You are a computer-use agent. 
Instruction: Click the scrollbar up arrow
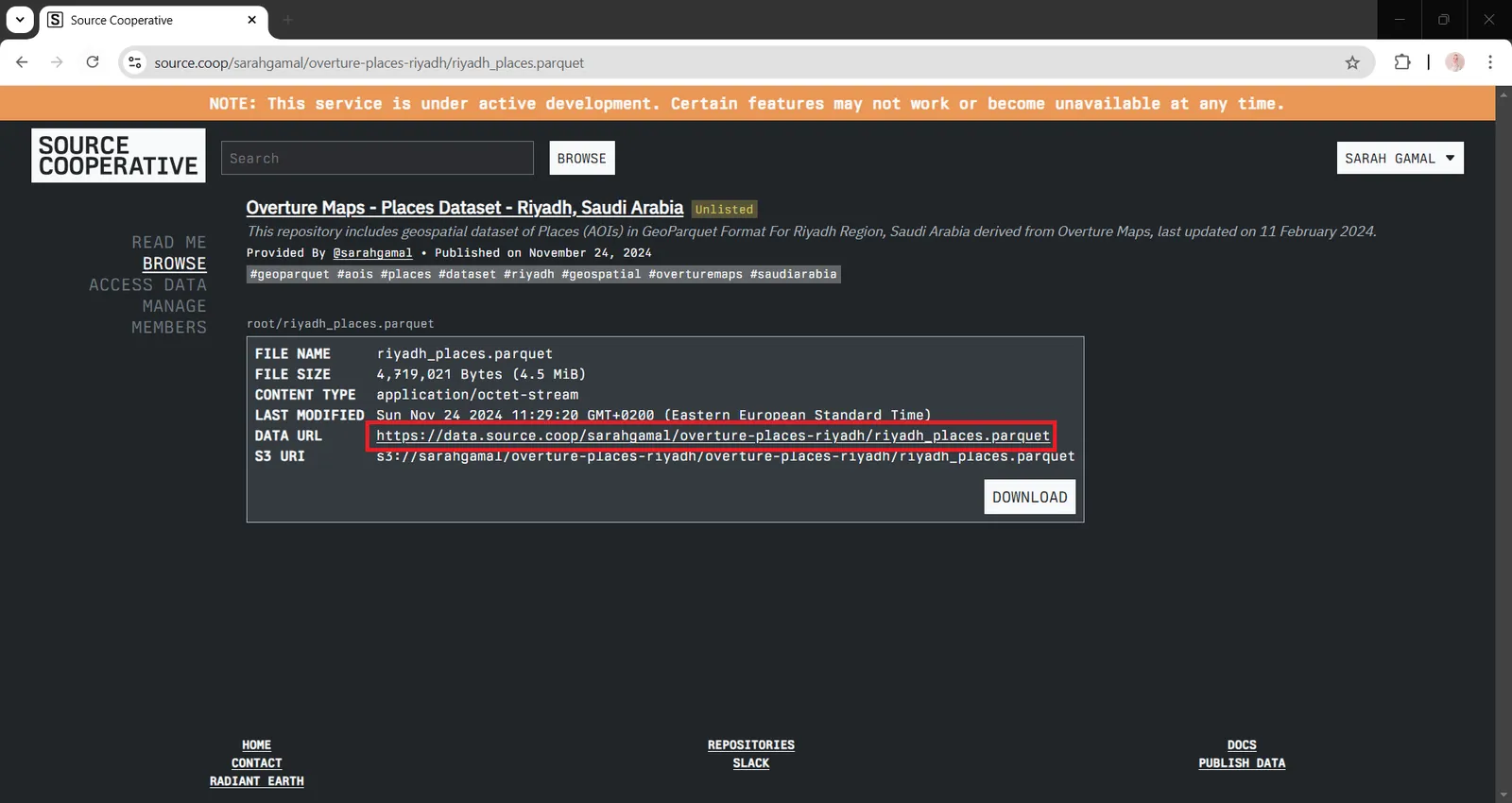coord(1503,93)
